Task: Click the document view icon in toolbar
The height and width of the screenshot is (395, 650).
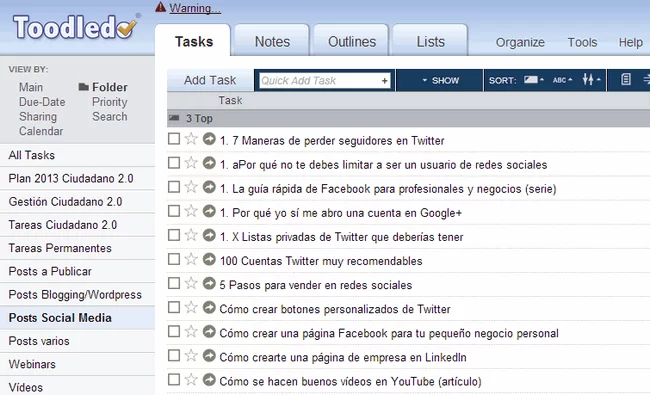Action: coord(626,79)
